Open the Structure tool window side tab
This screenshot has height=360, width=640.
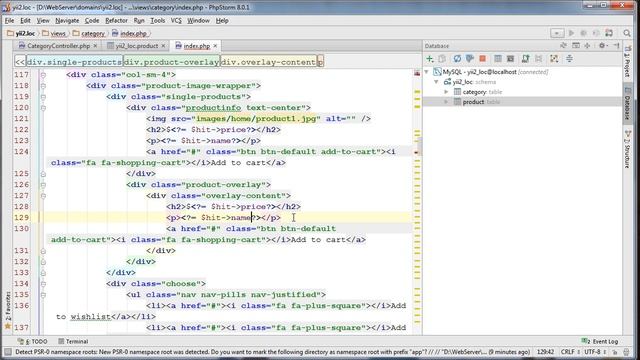pos(627,149)
